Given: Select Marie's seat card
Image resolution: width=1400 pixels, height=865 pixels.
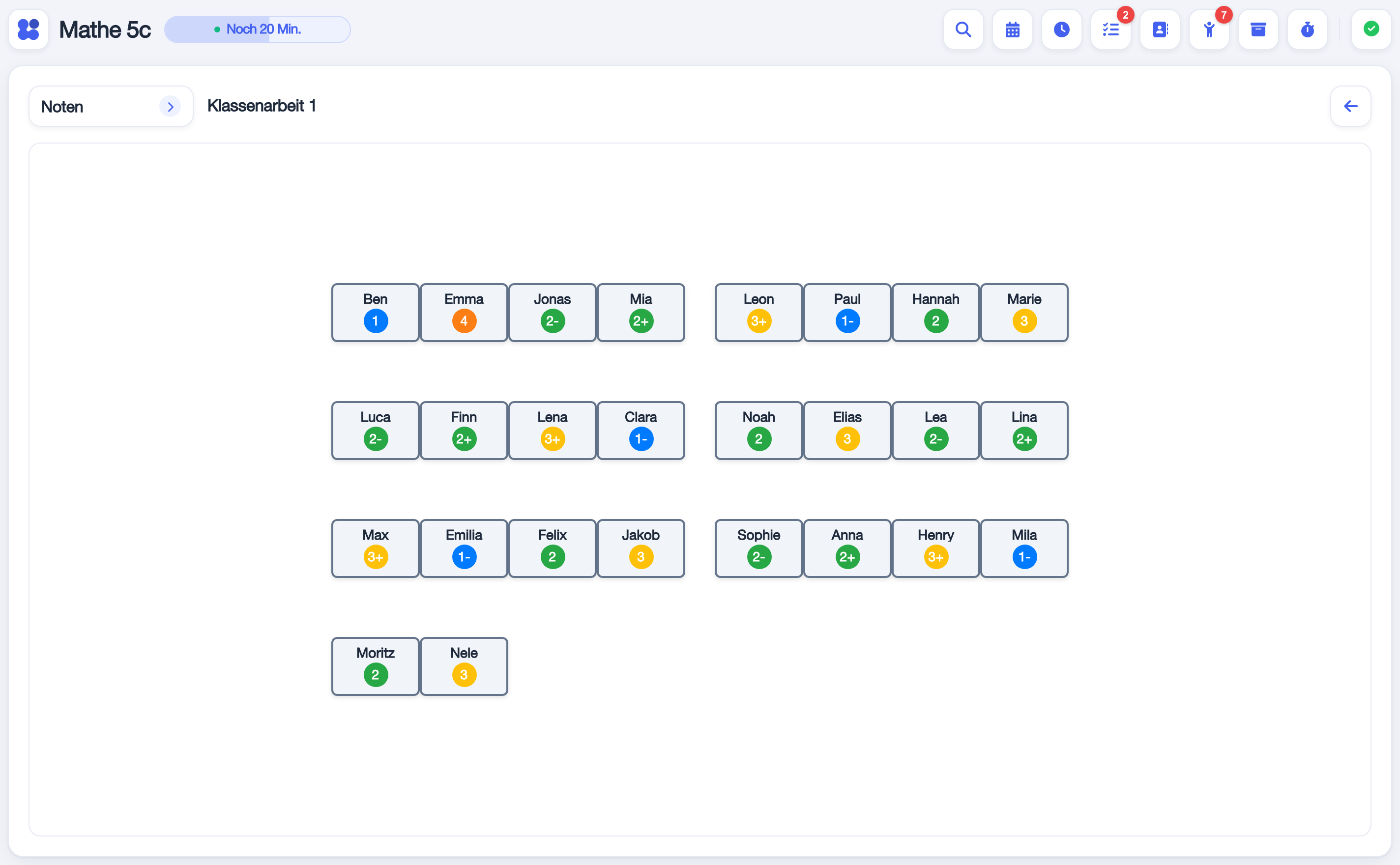Looking at the screenshot, I should point(1024,313).
